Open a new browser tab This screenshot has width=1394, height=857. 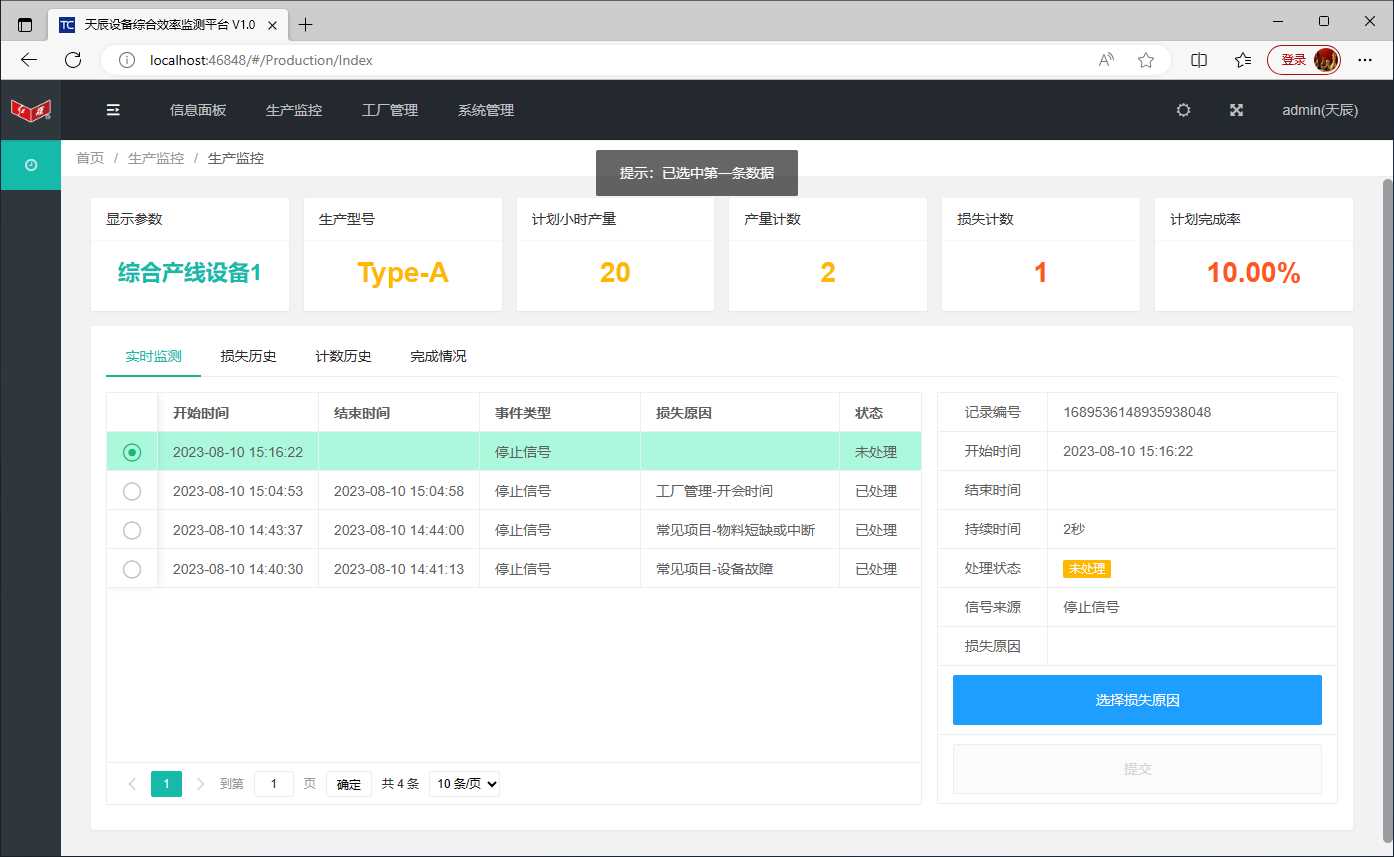click(306, 24)
